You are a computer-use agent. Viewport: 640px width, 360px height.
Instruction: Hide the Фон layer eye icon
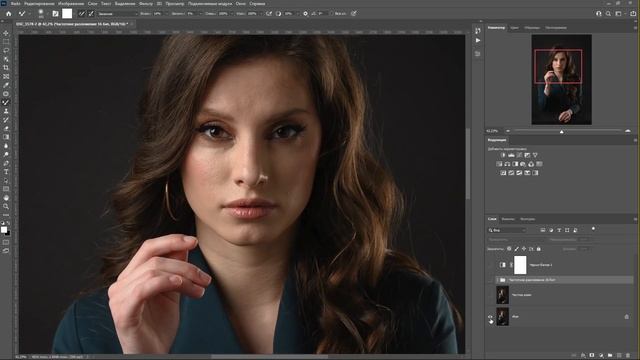point(490,316)
